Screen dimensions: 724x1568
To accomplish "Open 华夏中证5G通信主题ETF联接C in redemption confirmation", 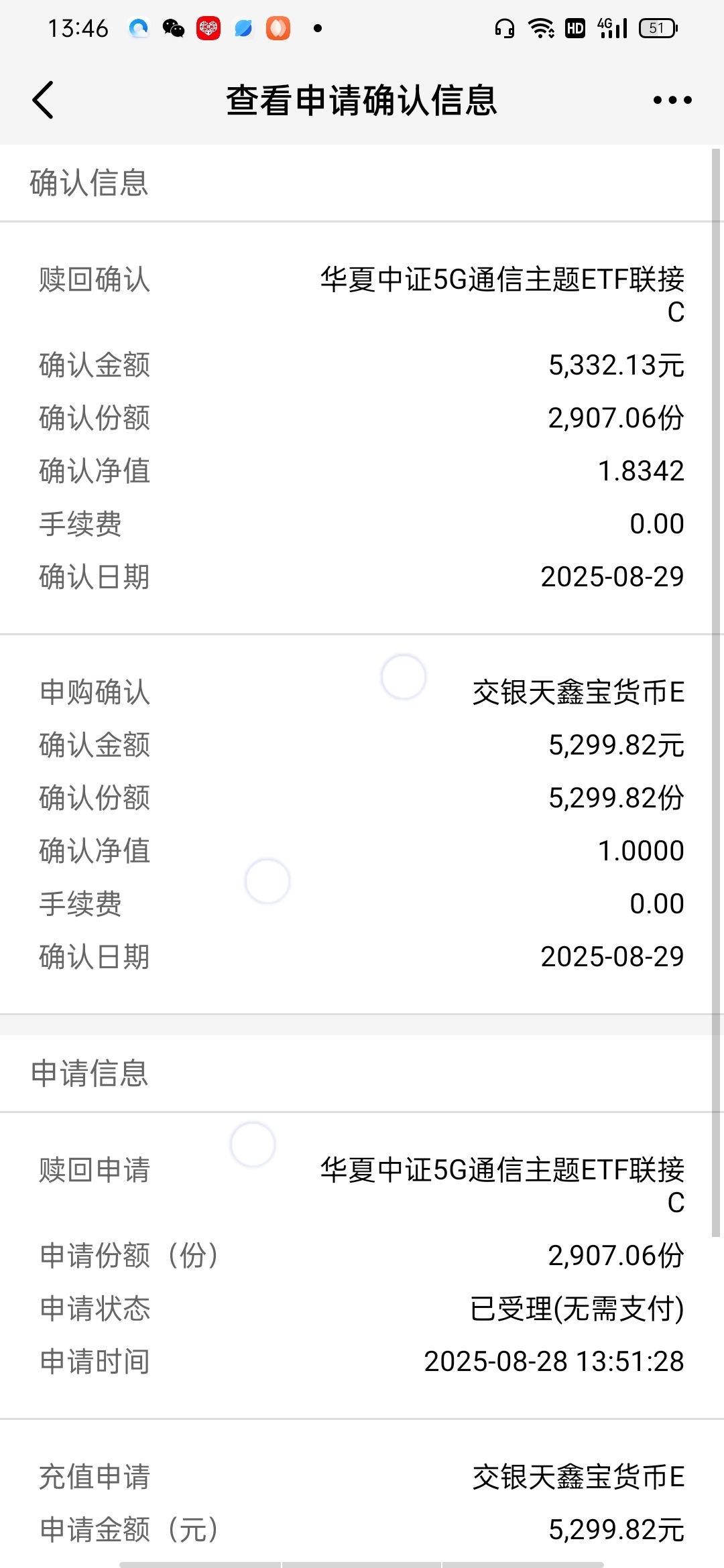I will [x=502, y=296].
